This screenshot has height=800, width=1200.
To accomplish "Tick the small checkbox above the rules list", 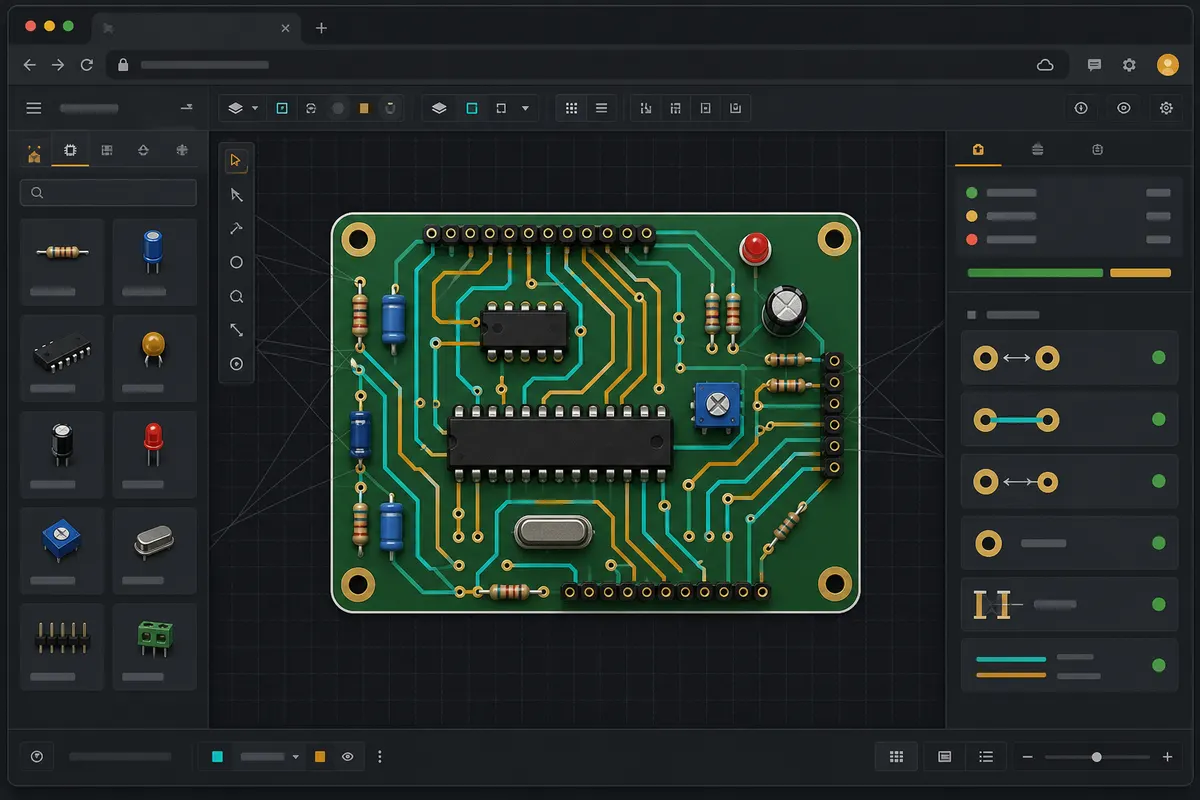I will (971, 315).
